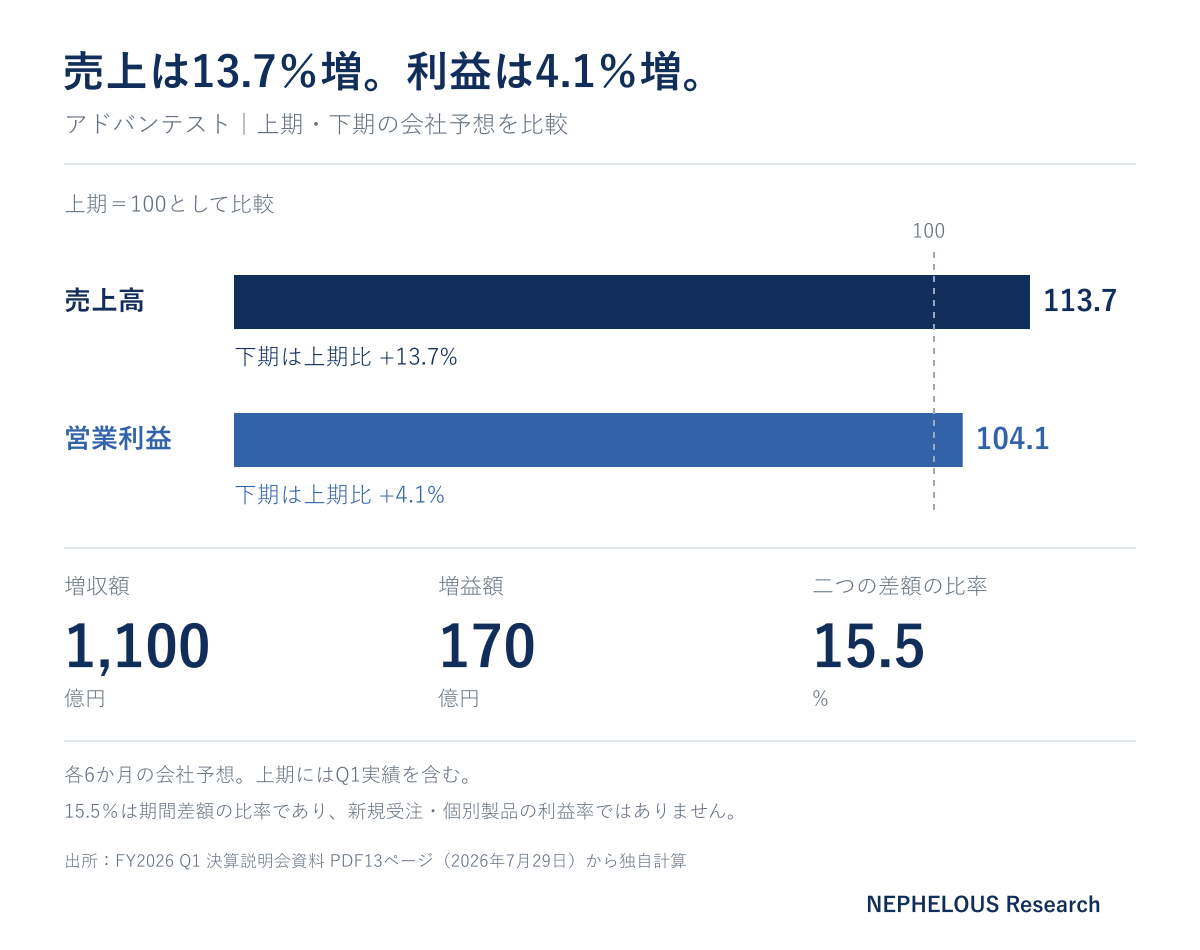Click the caption 下期は上期比 +13.7%
This screenshot has width=1200, height=950.
[346, 357]
